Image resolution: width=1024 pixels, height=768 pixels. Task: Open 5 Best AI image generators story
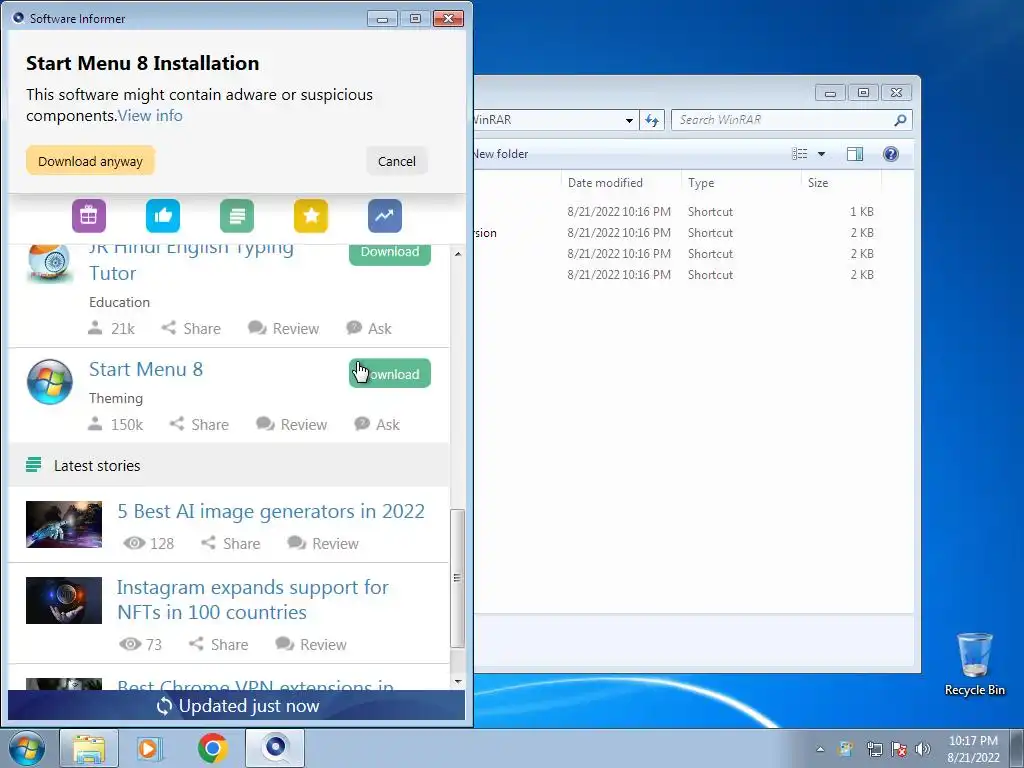pyautogui.click(x=271, y=511)
